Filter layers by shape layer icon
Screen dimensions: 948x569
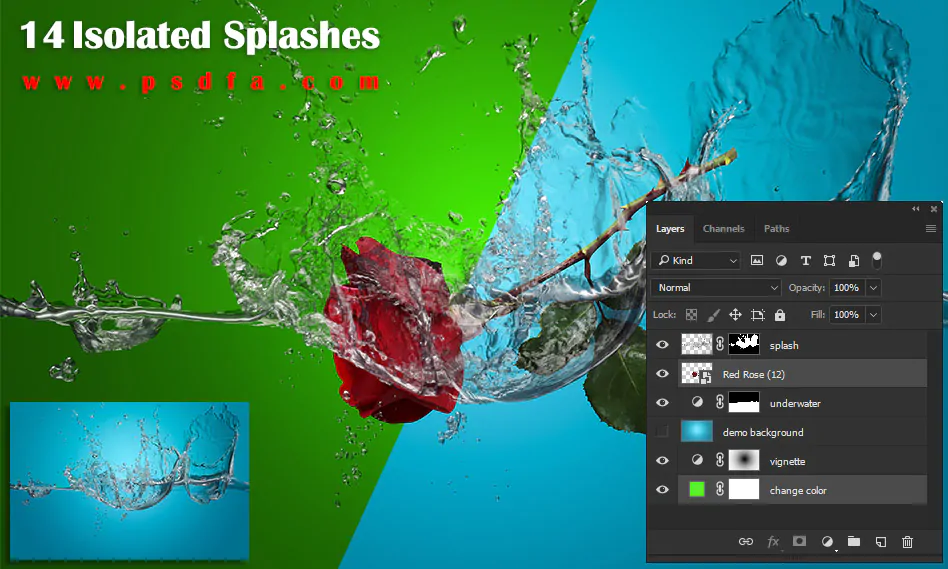coord(830,261)
